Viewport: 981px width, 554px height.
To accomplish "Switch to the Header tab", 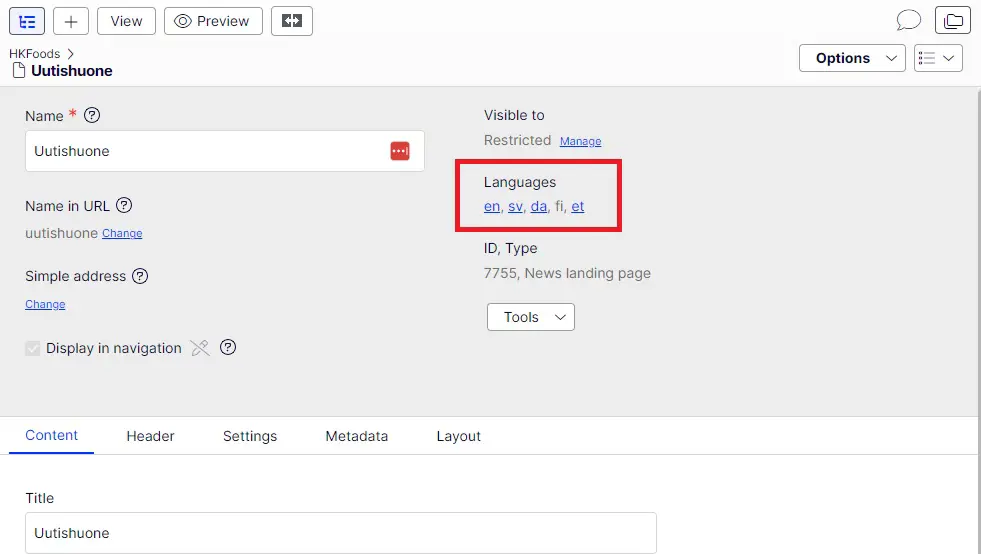I will pyautogui.click(x=150, y=436).
